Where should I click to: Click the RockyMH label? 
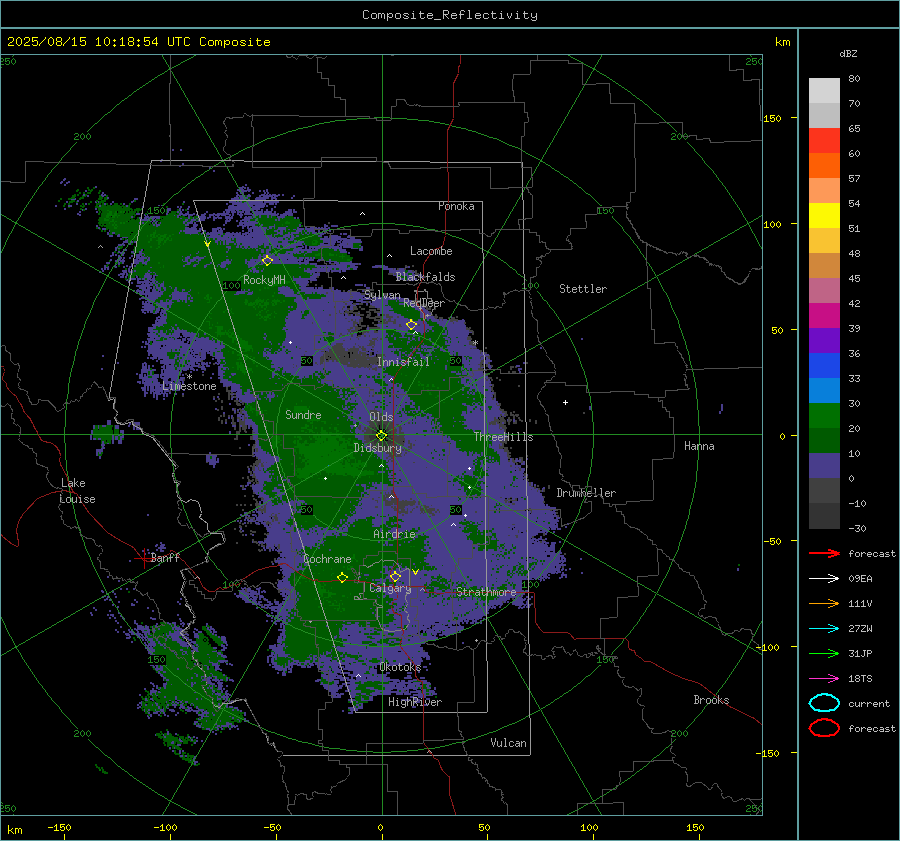264,280
